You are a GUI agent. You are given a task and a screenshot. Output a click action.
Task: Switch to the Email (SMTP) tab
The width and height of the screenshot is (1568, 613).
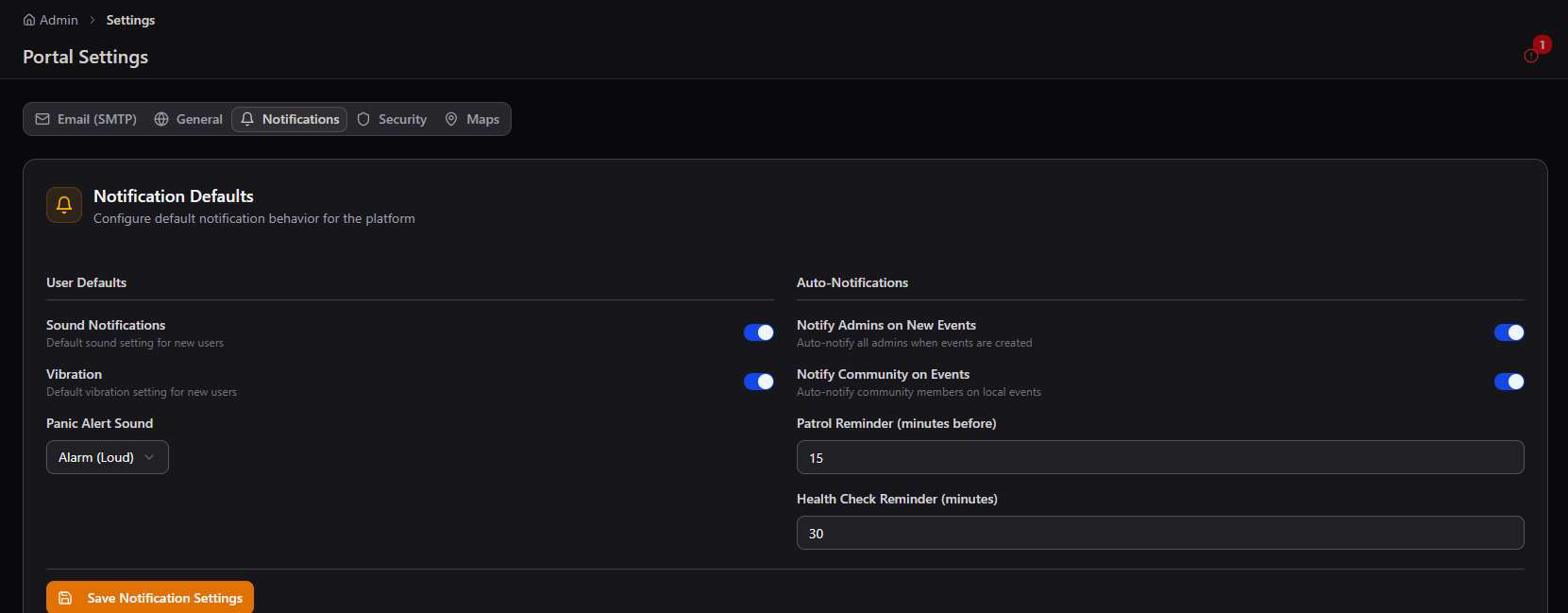[86, 119]
